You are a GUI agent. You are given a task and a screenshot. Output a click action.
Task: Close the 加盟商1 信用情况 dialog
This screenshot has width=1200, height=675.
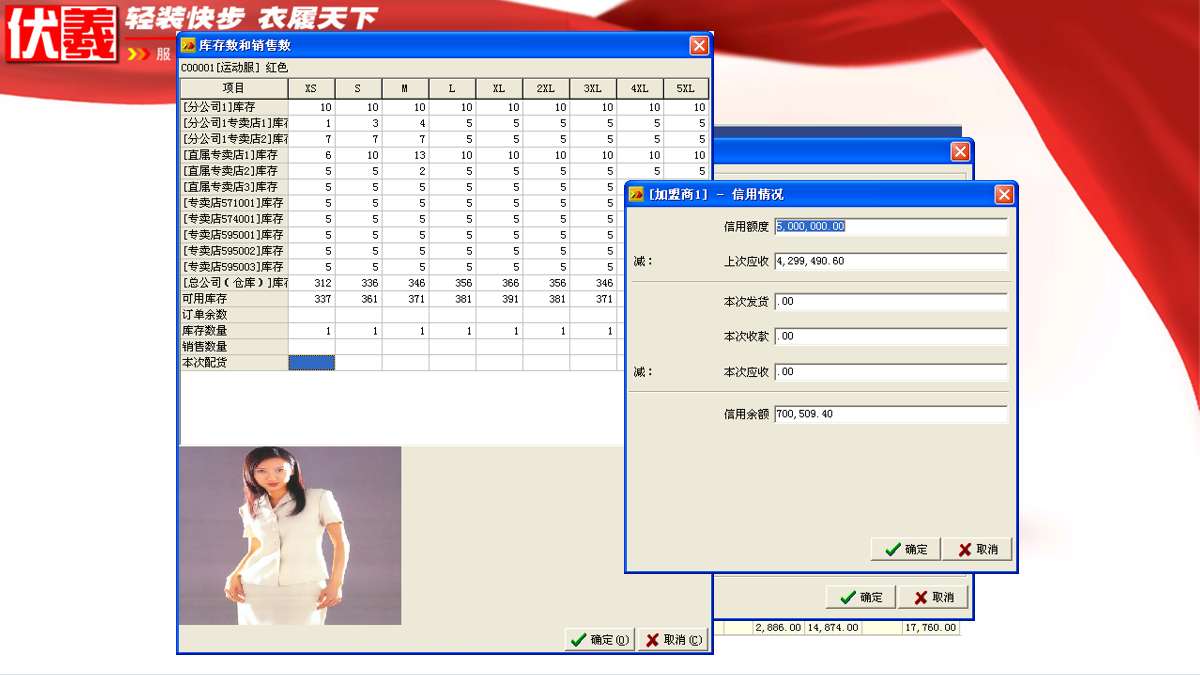pos(1004,195)
